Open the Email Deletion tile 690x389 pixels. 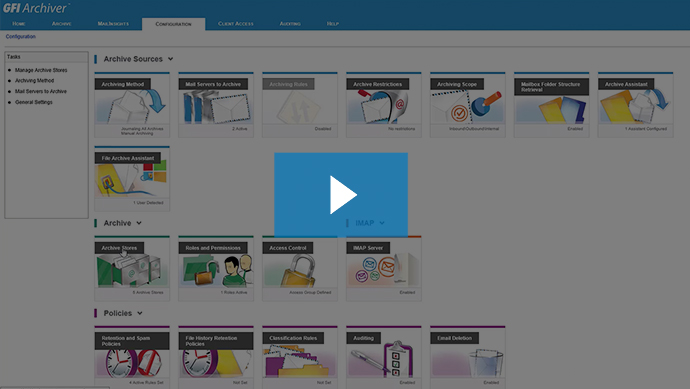pyautogui.click(x=468, y=357)
